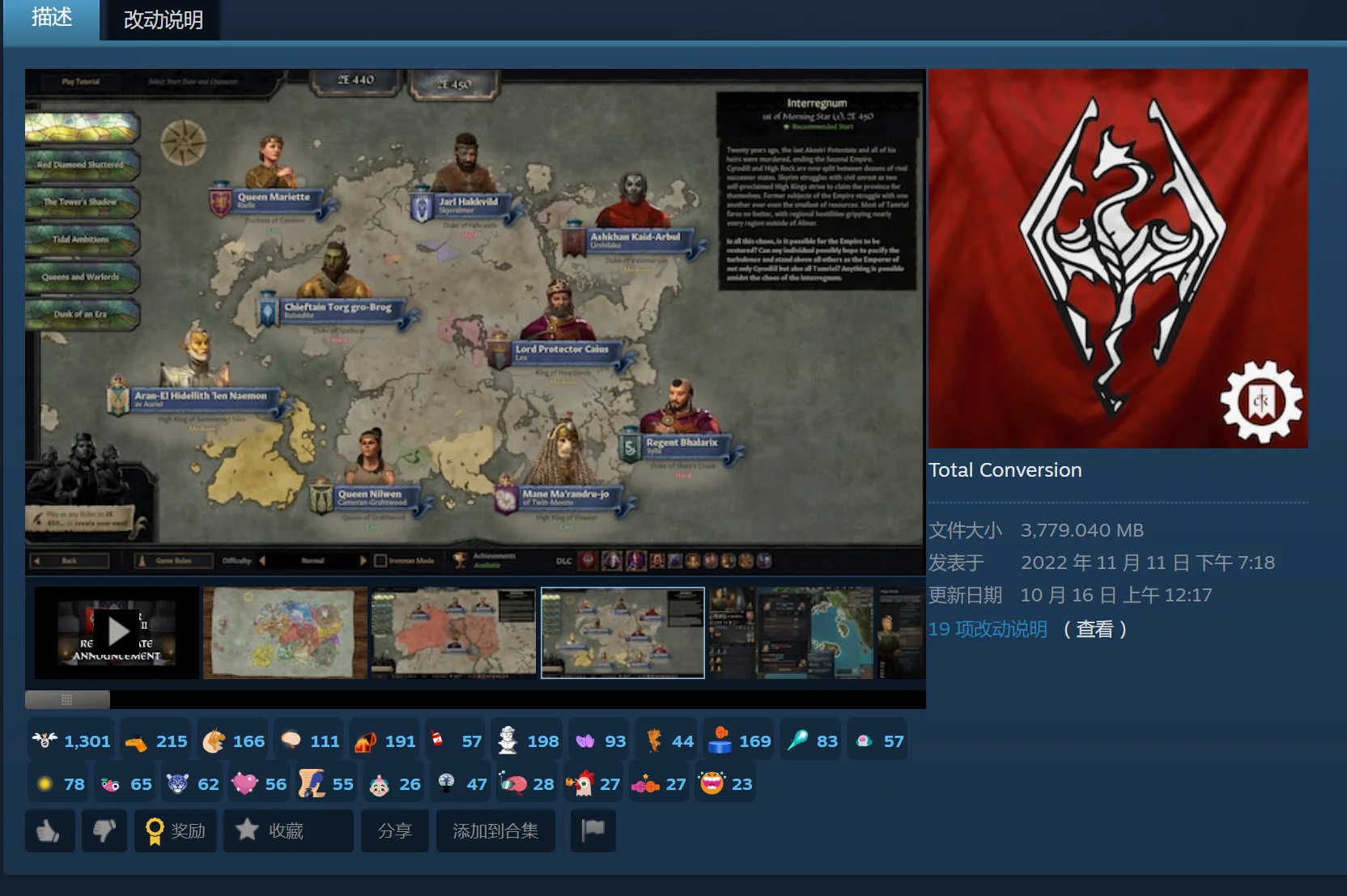Click the award reaction with 166 count
Image resolution: width=1347 pixels, height=896 pixels.
coord(233,741)
